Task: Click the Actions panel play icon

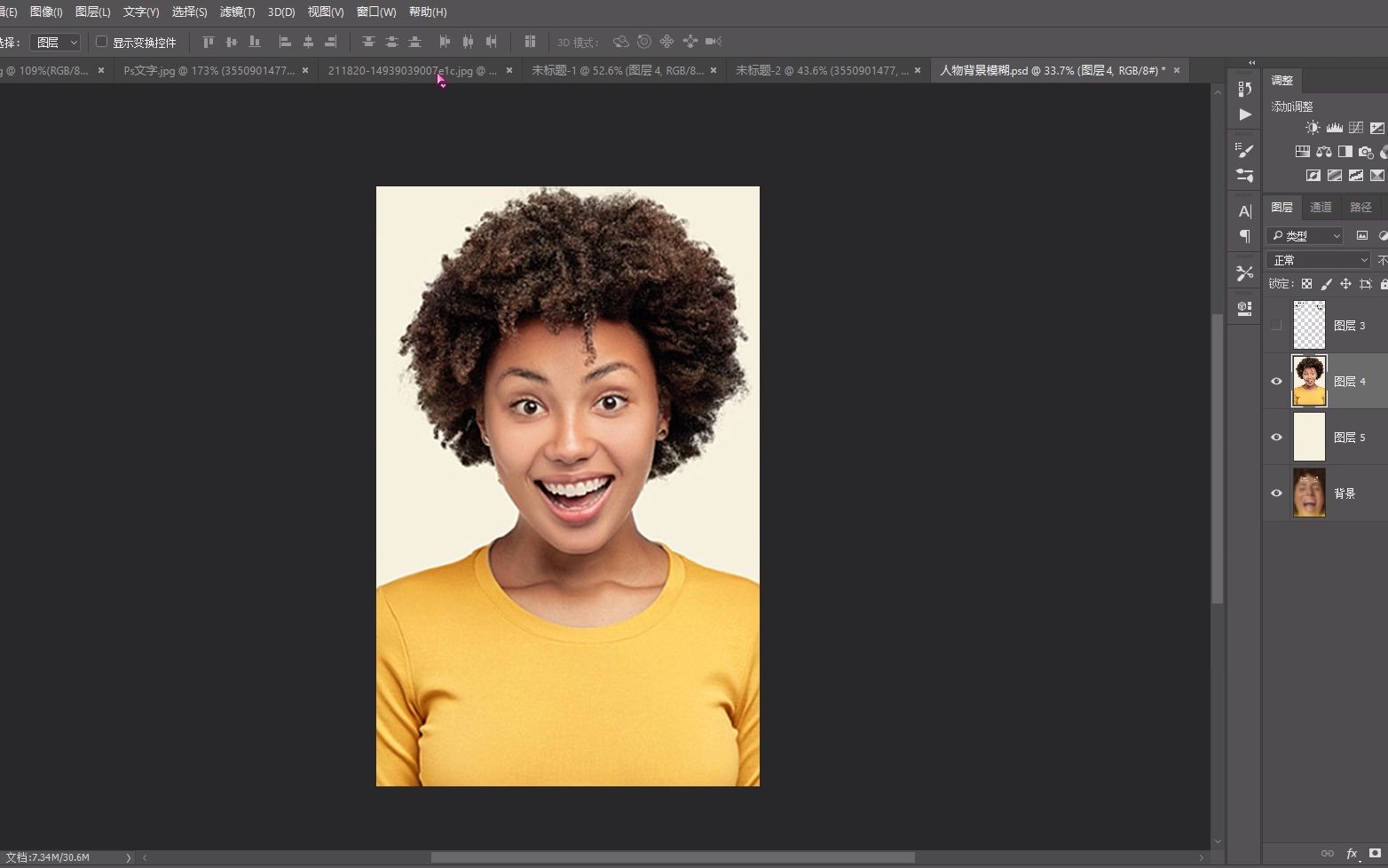Action: coord(1245,114)
